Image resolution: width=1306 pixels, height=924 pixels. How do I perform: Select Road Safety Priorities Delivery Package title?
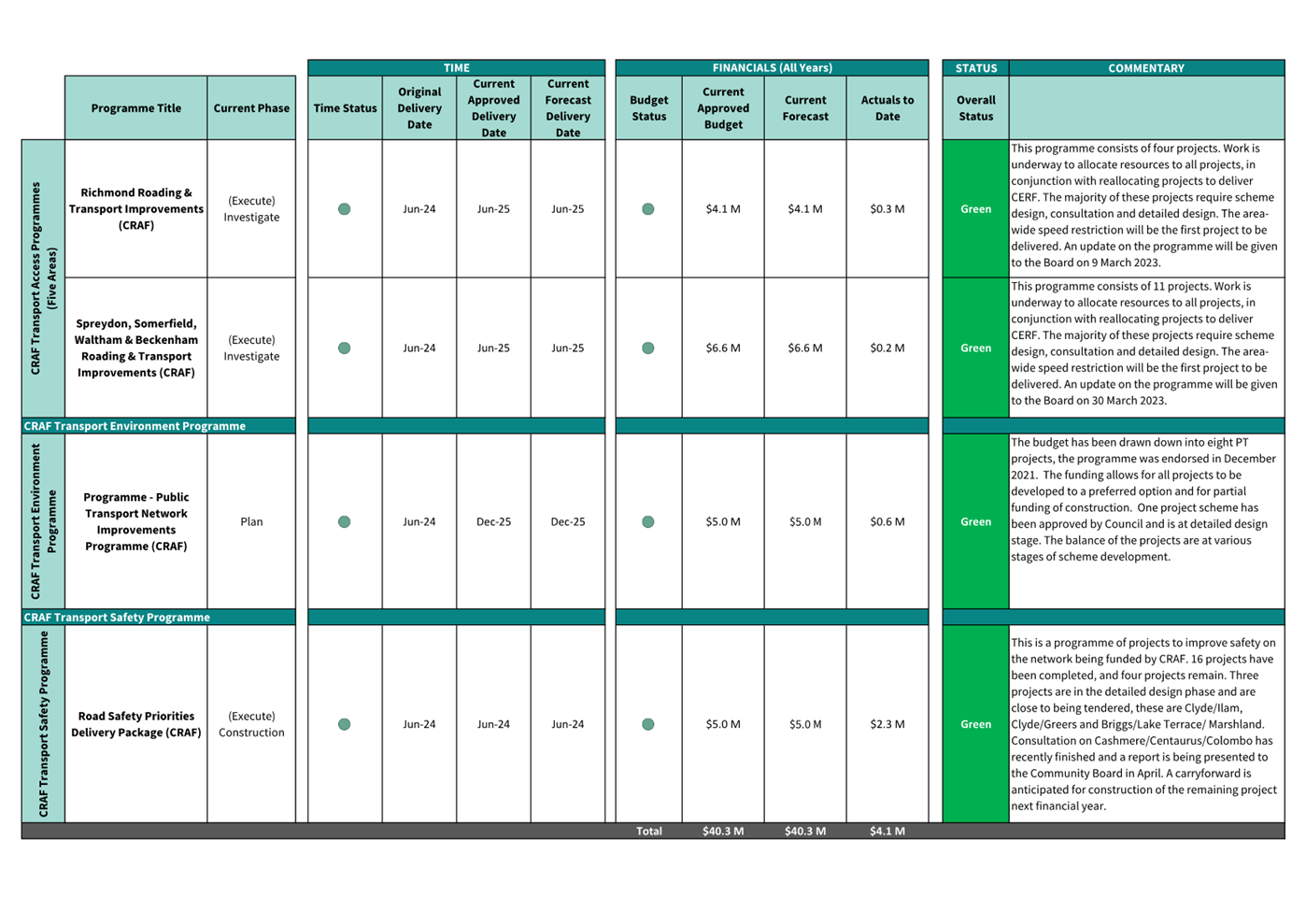[x=136, y=724]
